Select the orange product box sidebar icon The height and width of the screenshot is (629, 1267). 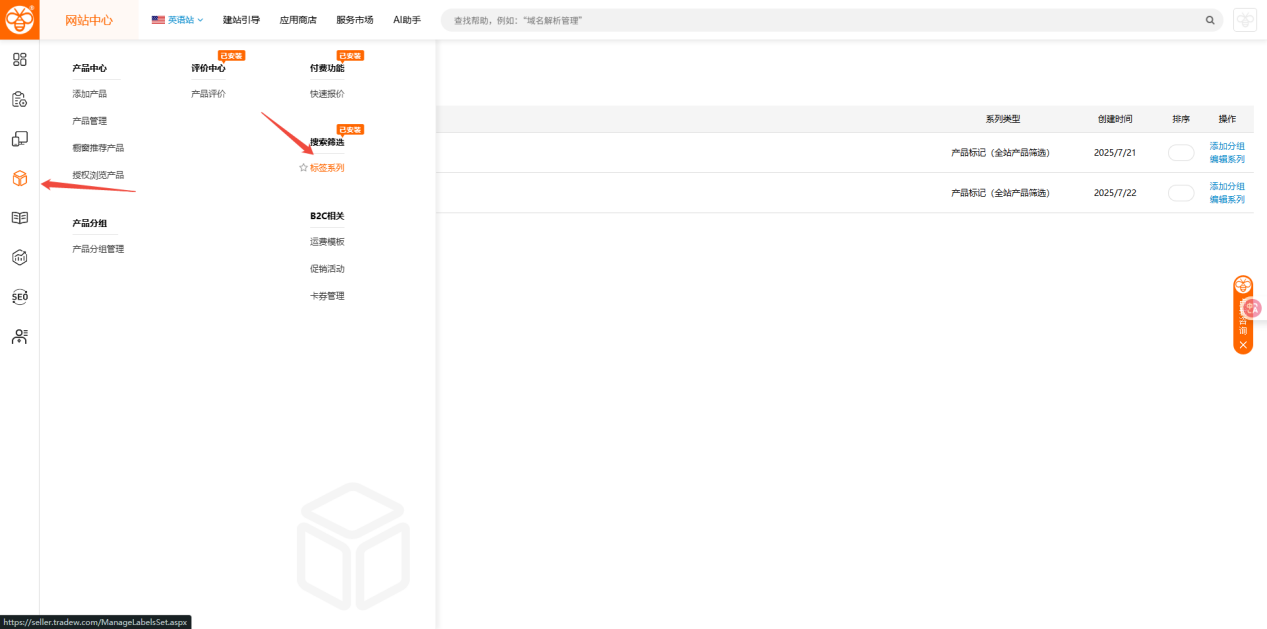point(20,178)
